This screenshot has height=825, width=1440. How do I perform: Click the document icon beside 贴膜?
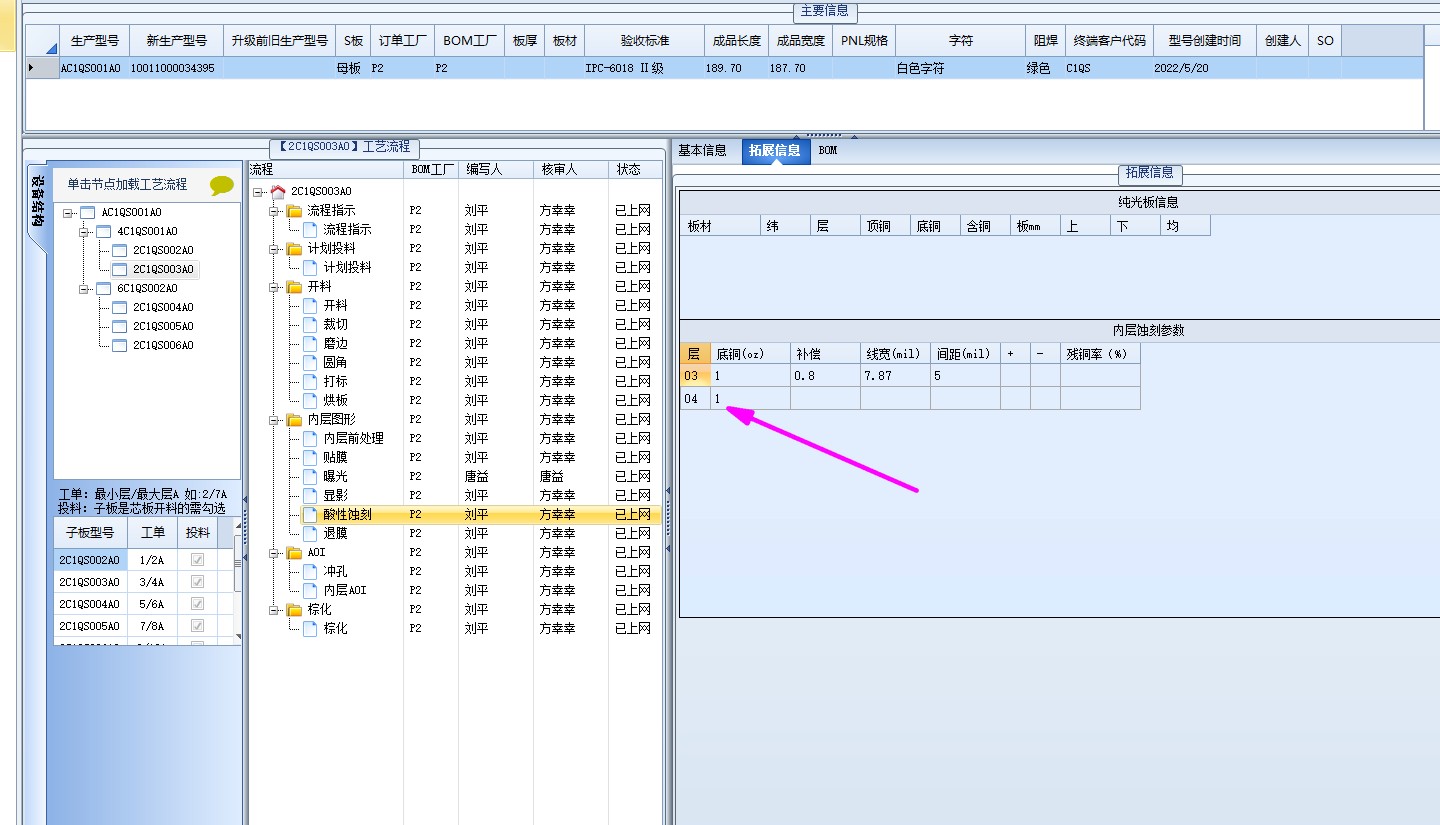coord(310,457)
